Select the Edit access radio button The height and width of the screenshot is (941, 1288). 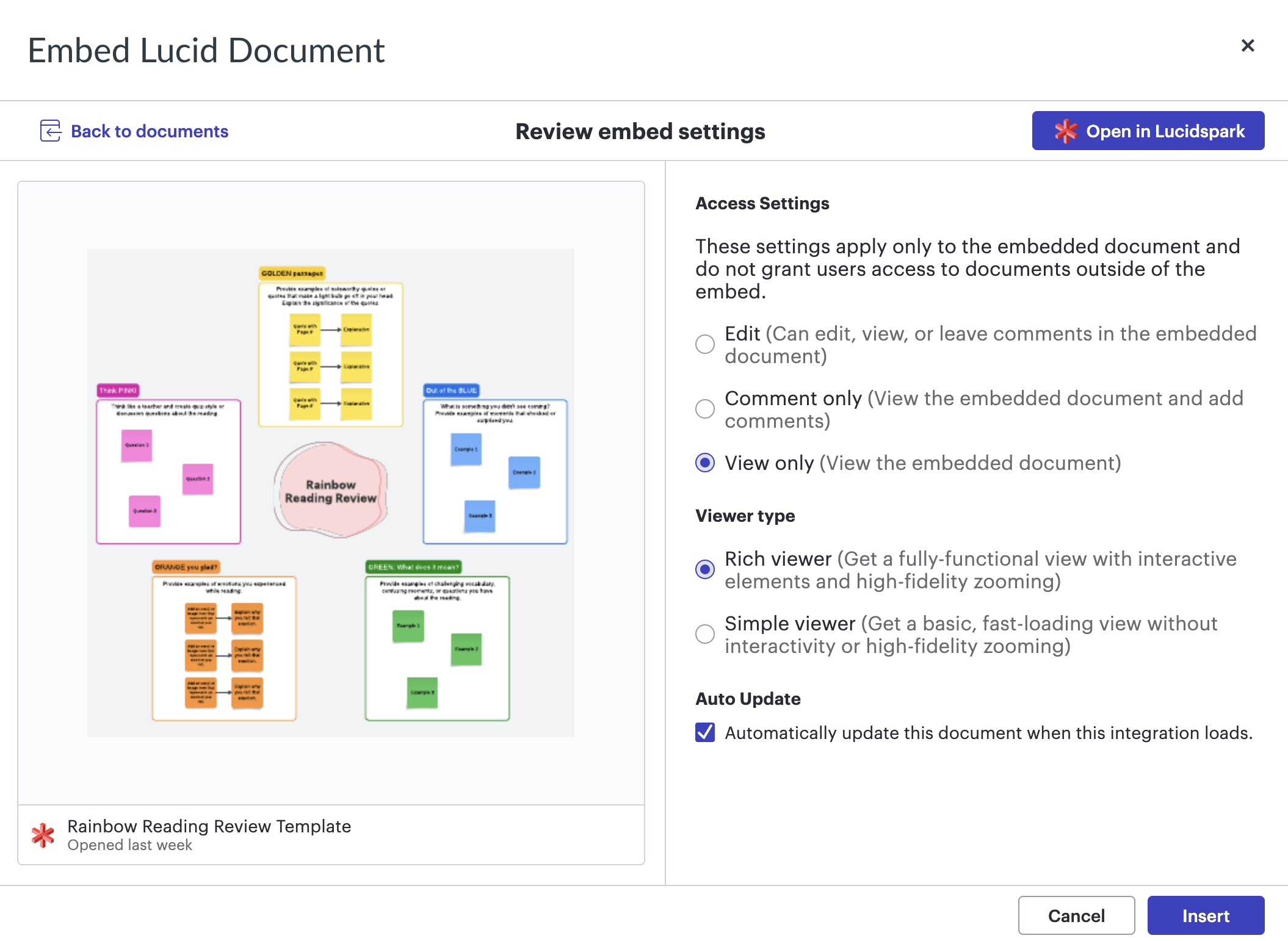pyautogui.click(x=705, y=344)
